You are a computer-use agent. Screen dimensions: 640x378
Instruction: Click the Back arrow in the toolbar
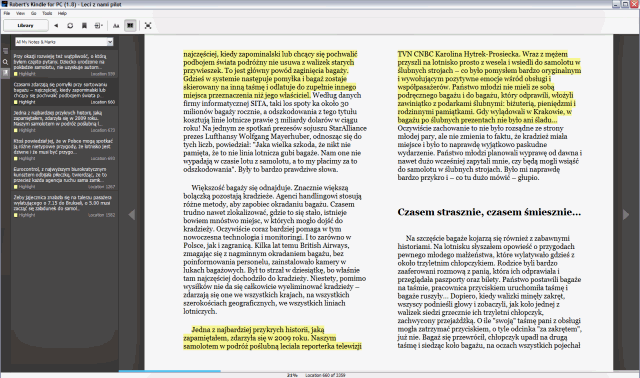pyautogui.click(x=56, y=25)
